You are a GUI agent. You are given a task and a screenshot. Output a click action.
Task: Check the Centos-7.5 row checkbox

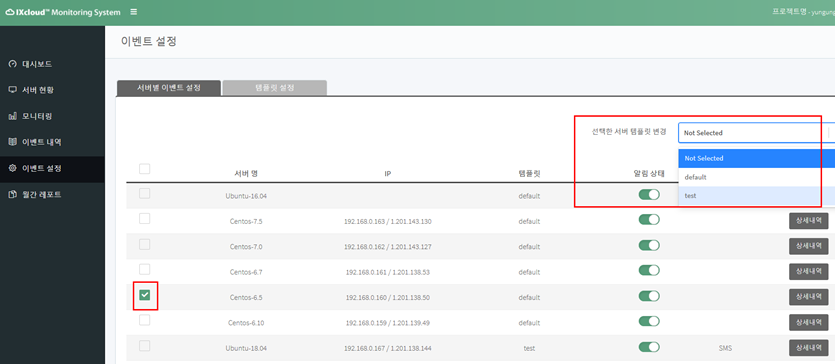[144, 219]
